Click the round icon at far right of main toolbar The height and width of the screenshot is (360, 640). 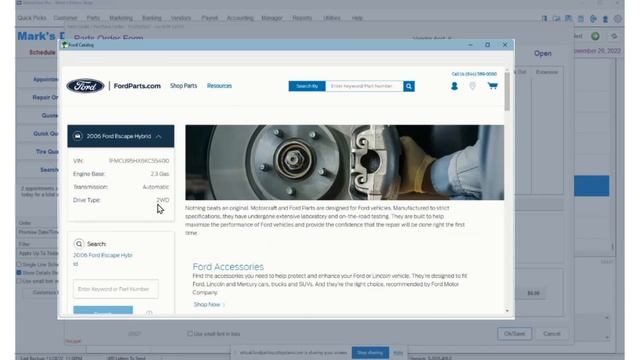click(x=618, y=19)
